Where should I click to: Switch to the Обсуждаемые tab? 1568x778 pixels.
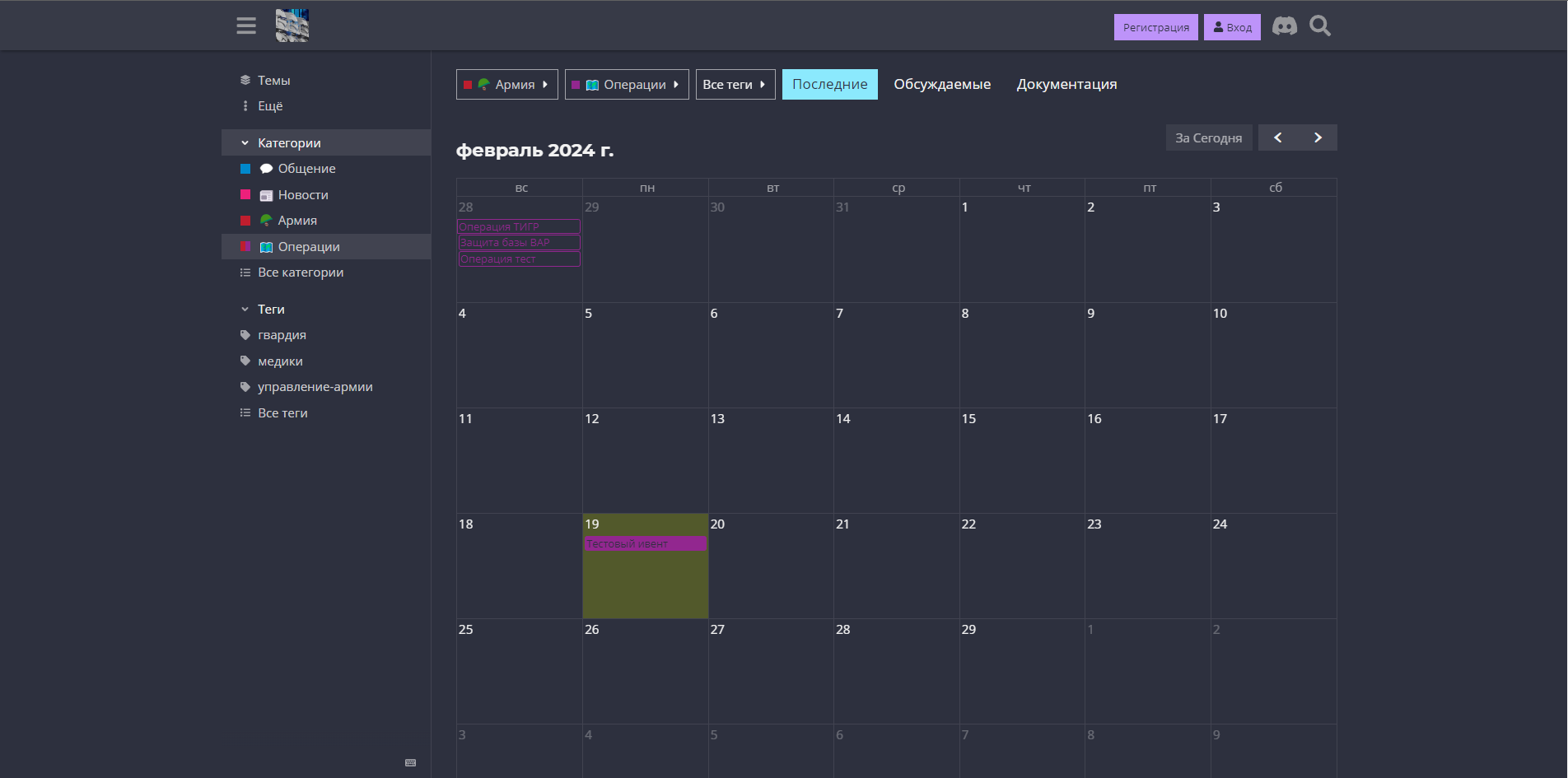click(942, 84)
